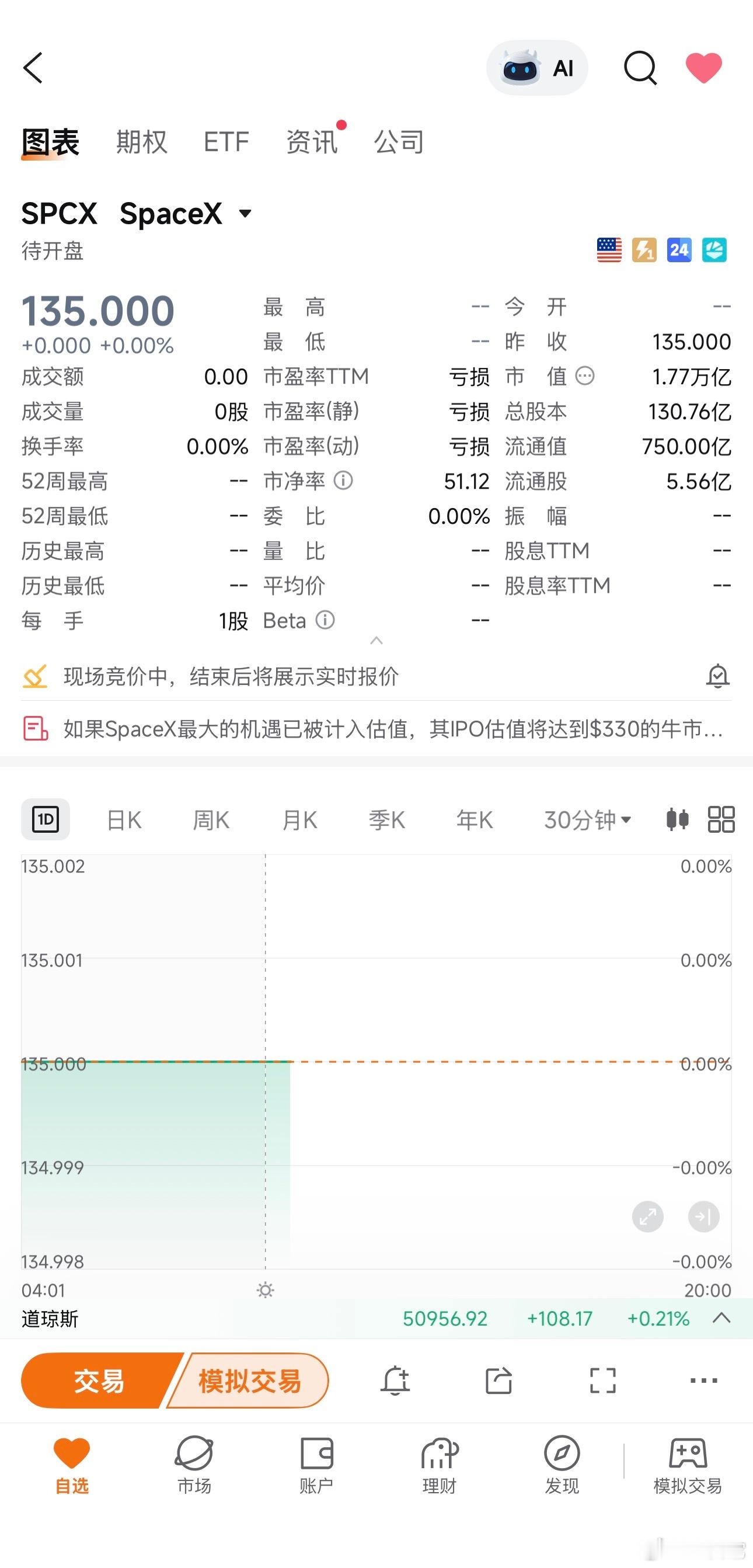The image size is (753, 1568).
Task: Add a price alert with the bell-plus icon
Action: coord(395,1381)
